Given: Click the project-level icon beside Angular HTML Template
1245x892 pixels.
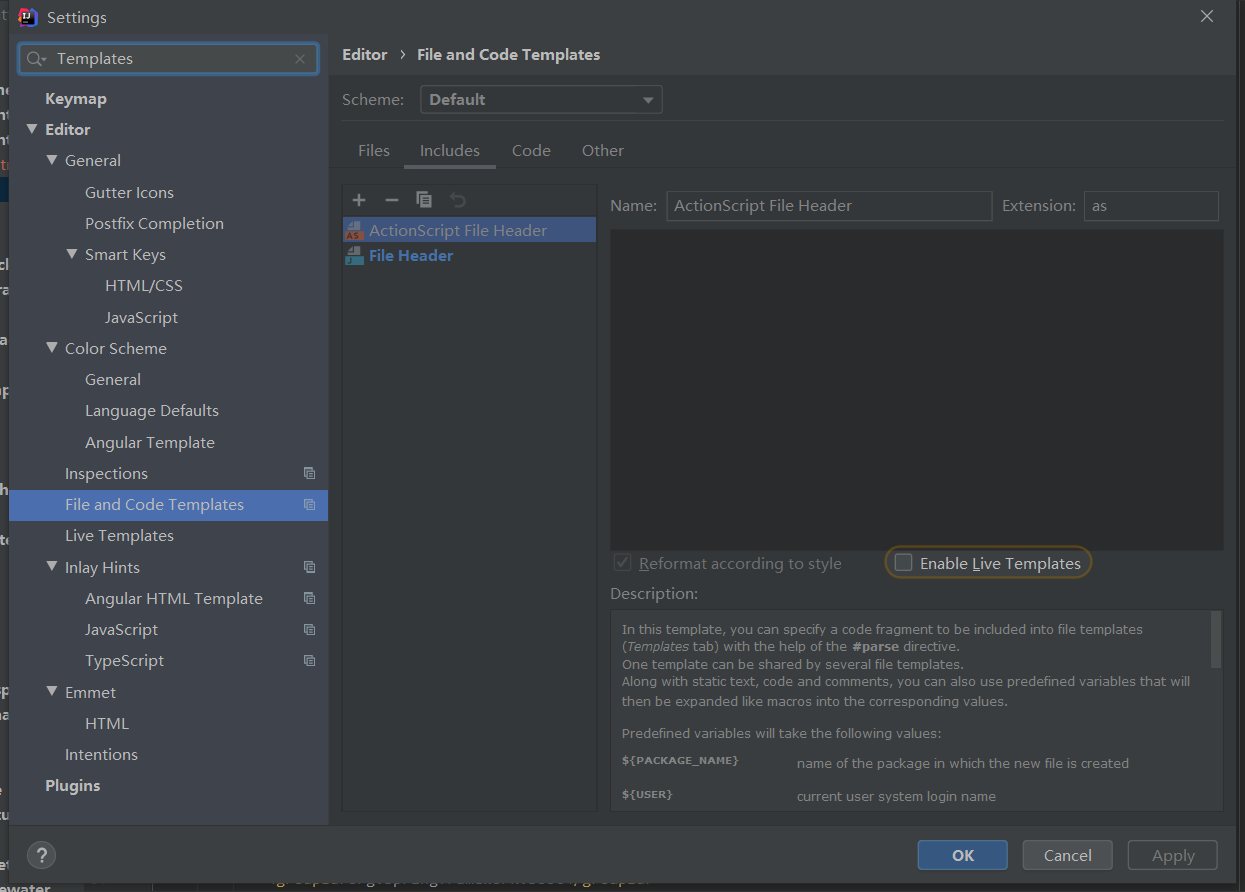Looking at the screenshot, I should [x=309, y=599].
